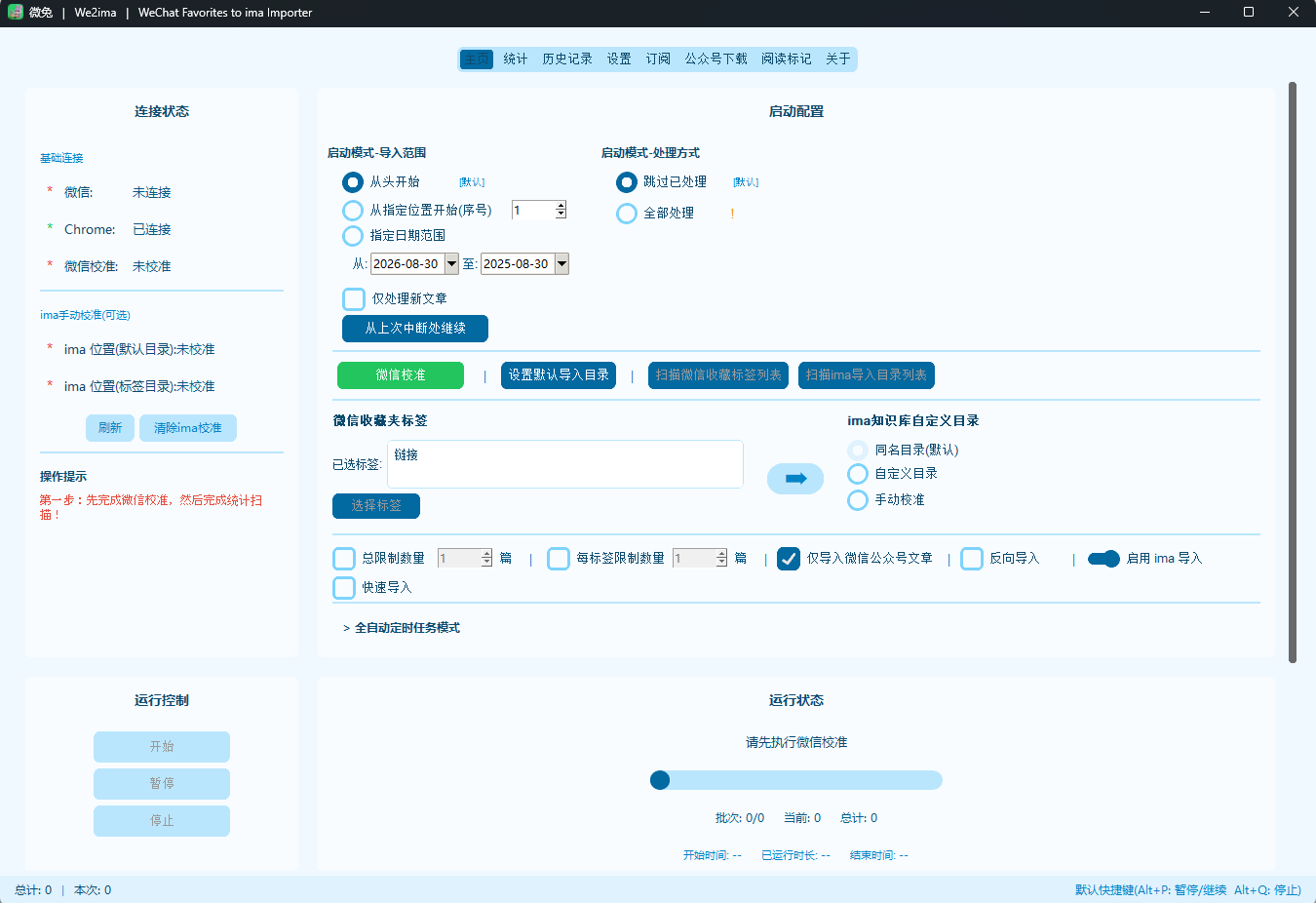1316x903 pixels.
Task: Click the blue right-arrow transfer button
Action: [x=795, y=479]
